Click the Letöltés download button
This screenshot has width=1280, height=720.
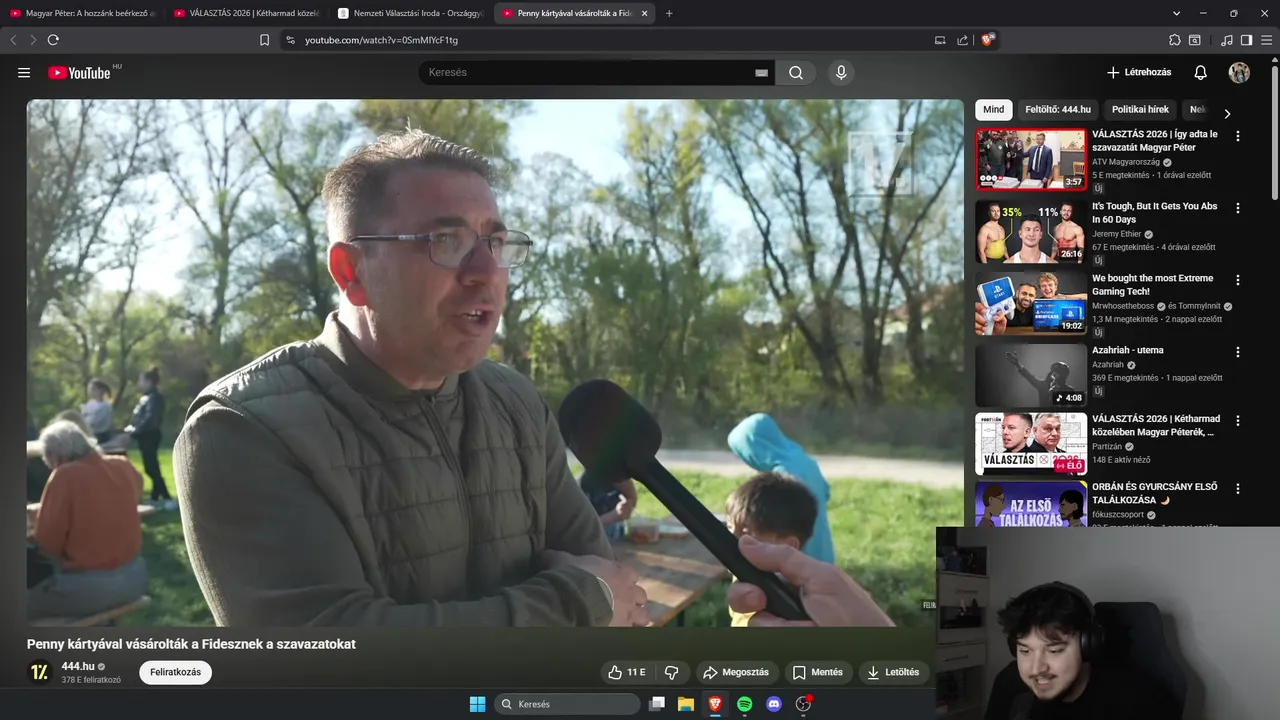pos(893,672)
